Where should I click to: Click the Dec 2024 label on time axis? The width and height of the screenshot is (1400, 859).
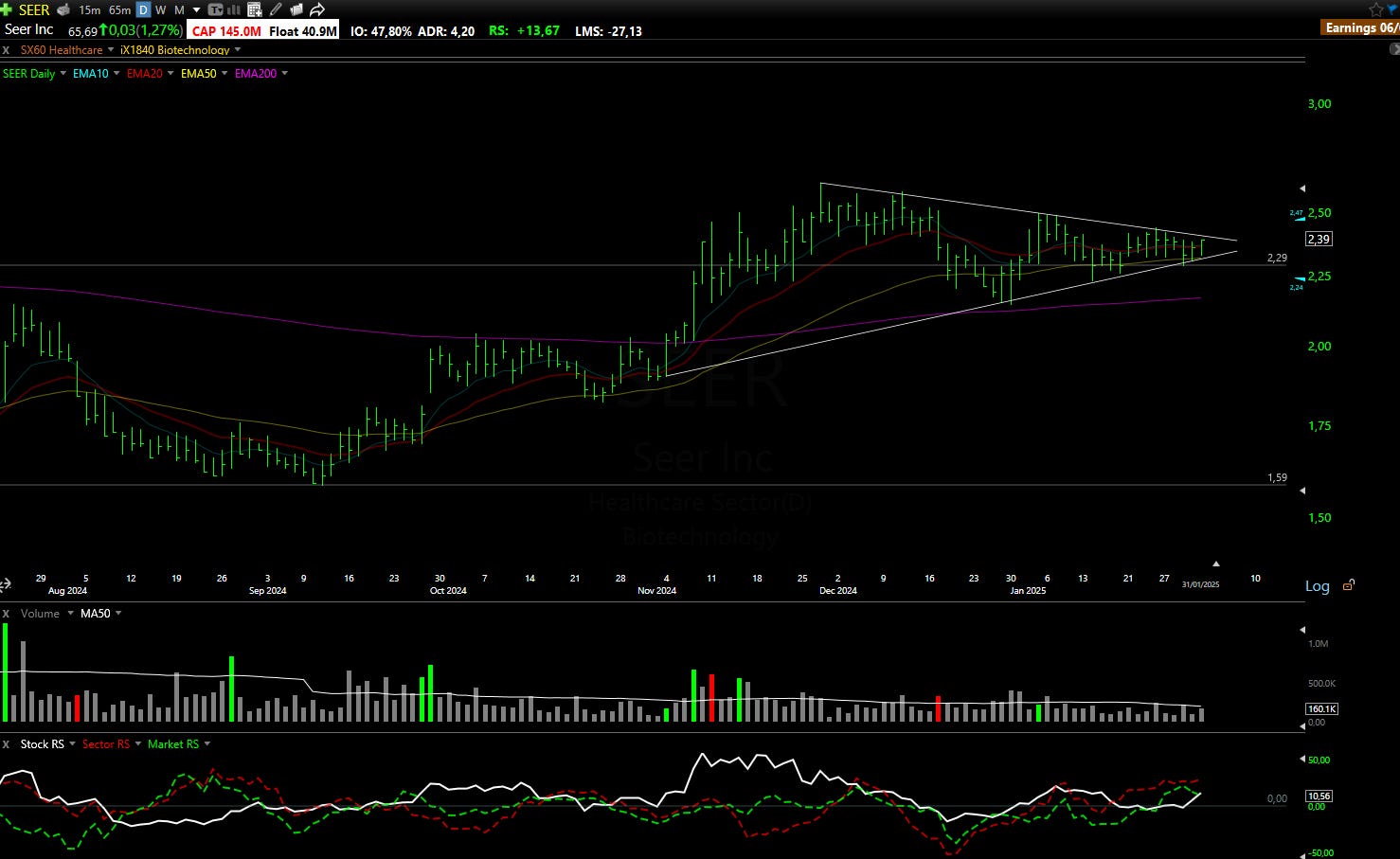pos(838,590)
